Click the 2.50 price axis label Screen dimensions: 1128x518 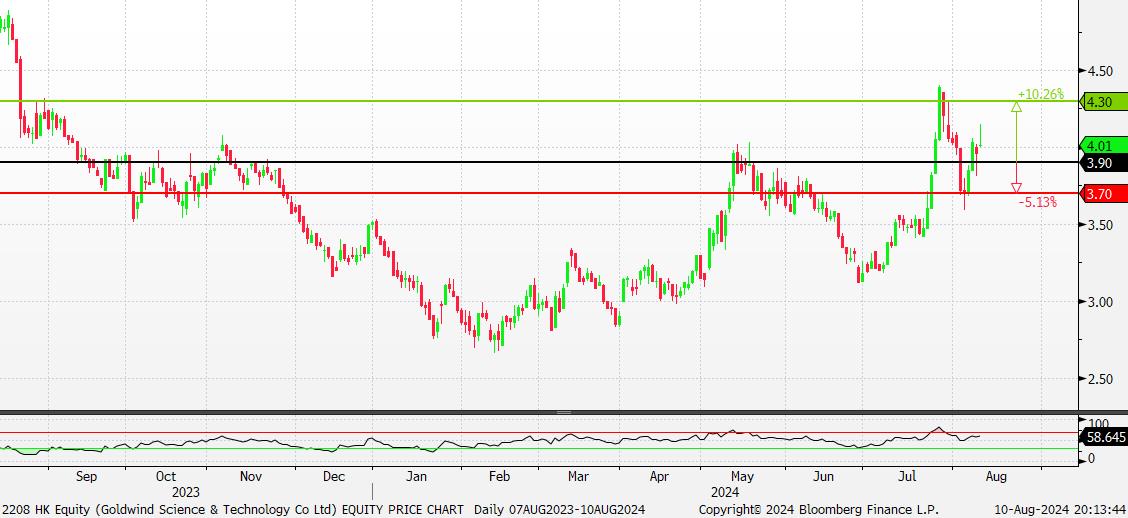[x=1101, y=379]
